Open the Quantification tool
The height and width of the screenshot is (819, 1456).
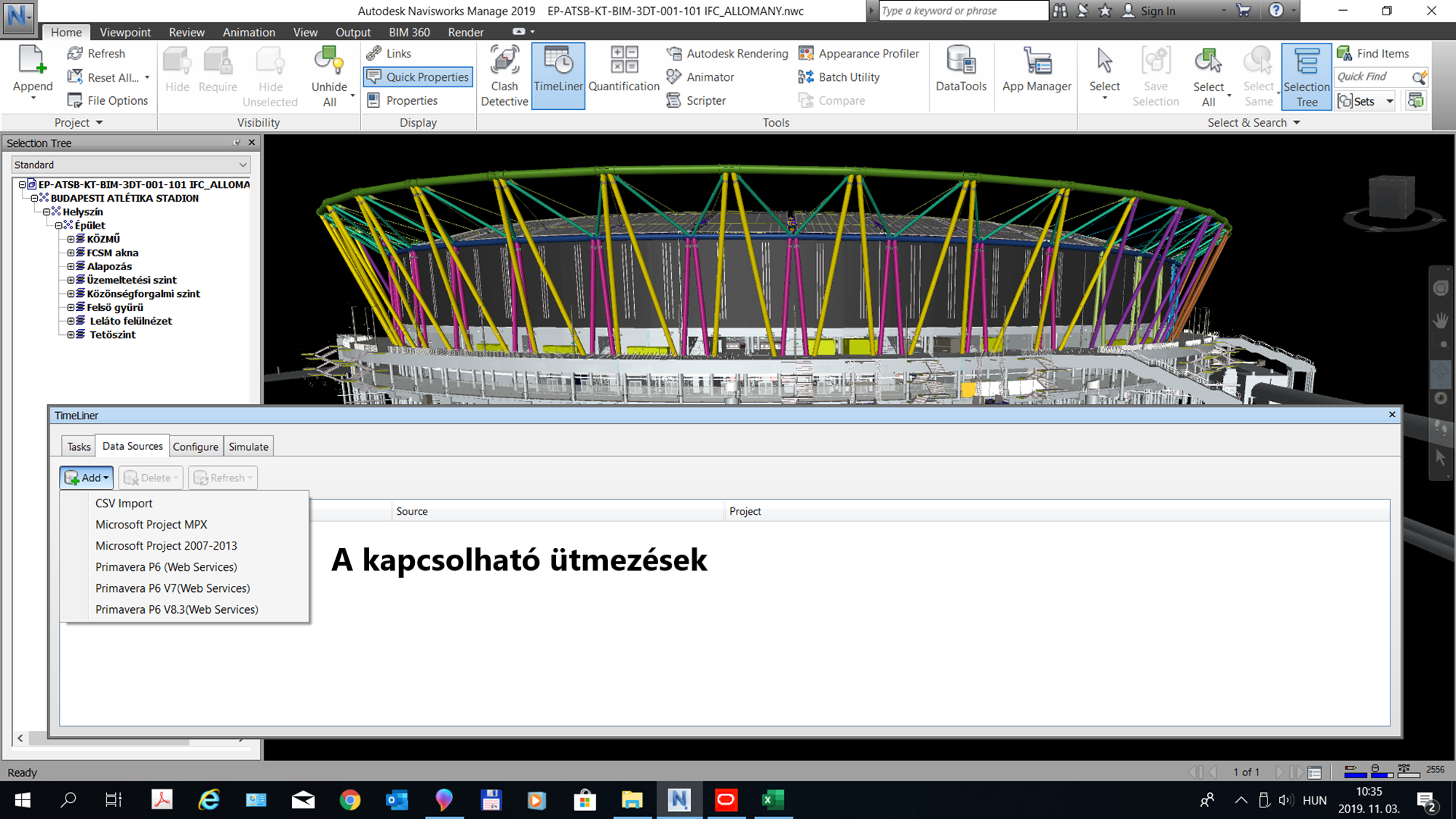(x=624, y=70)
